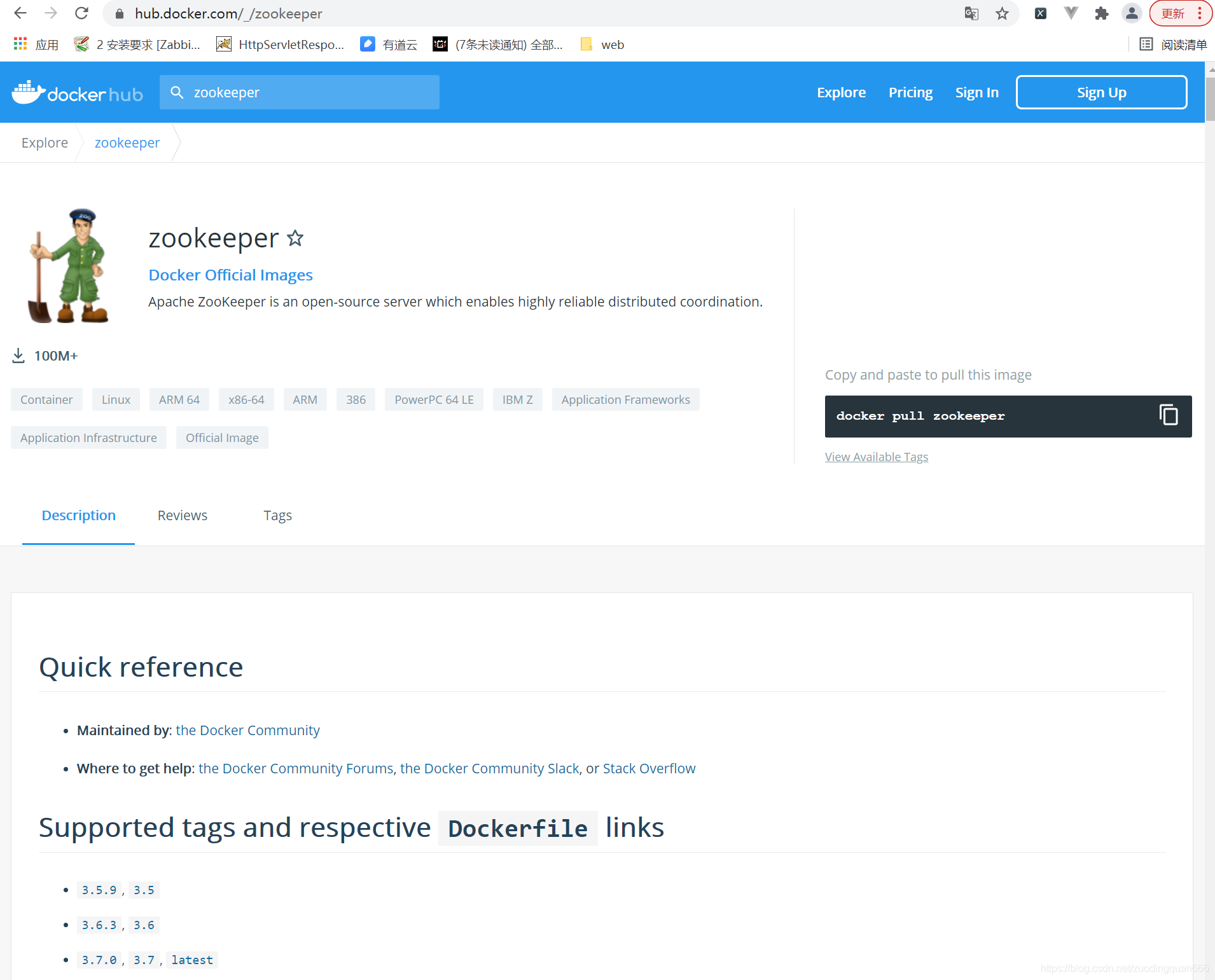Select the Application Frameworks chip
Screen dimensions: 1215x980
coord(625,399)
